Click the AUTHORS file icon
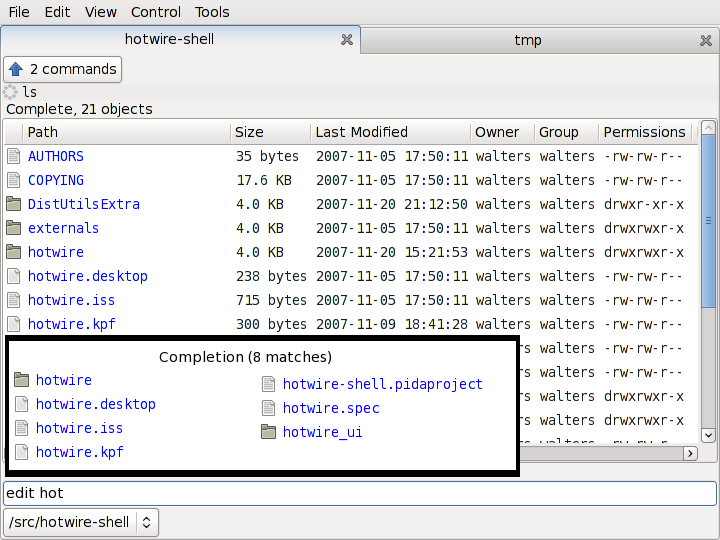 [x=14, y=156]
